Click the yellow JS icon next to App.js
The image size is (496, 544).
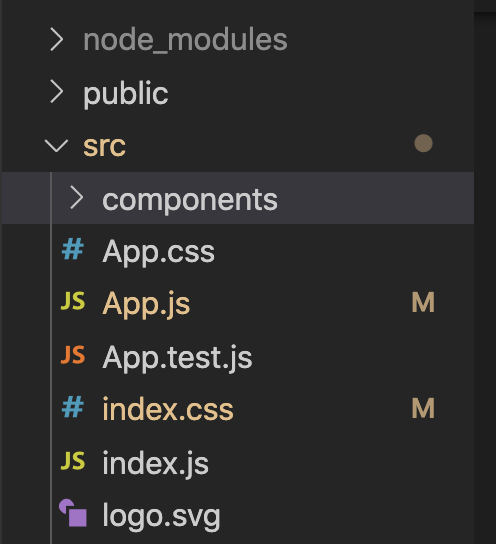73,301
